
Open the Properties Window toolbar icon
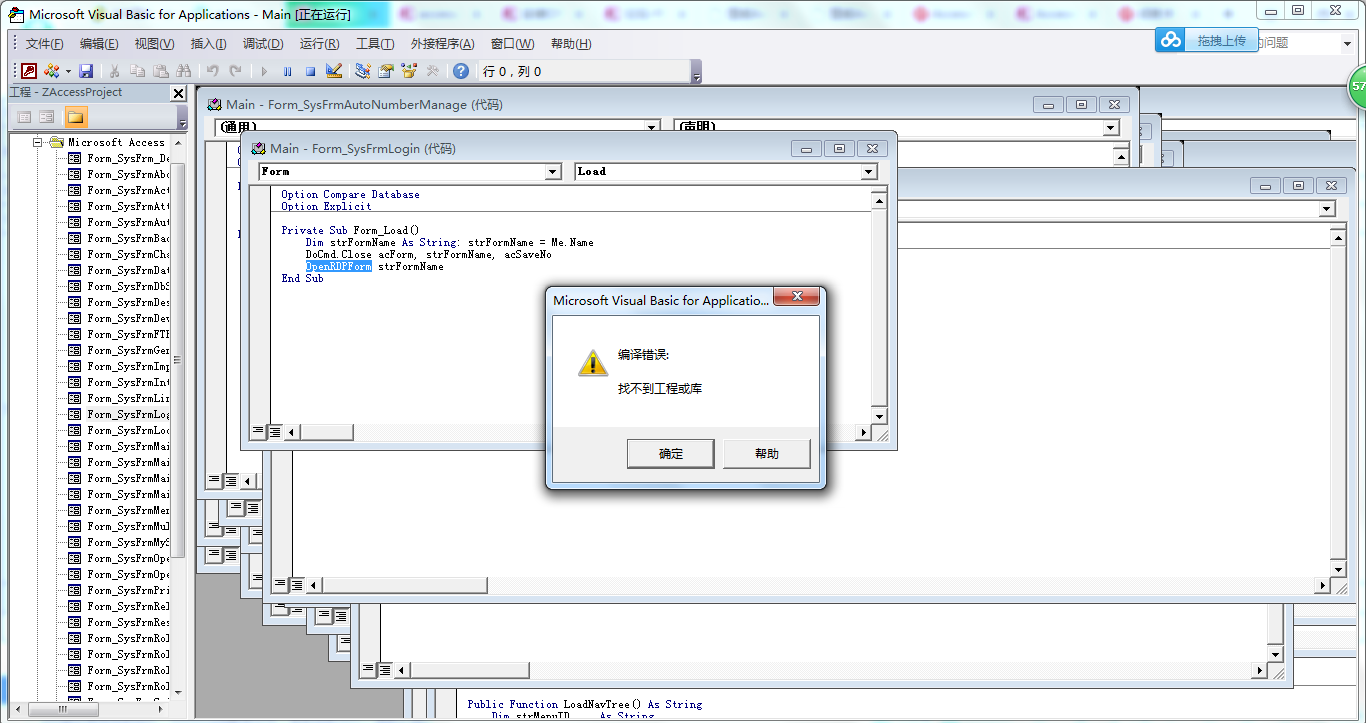coord(386,71)
